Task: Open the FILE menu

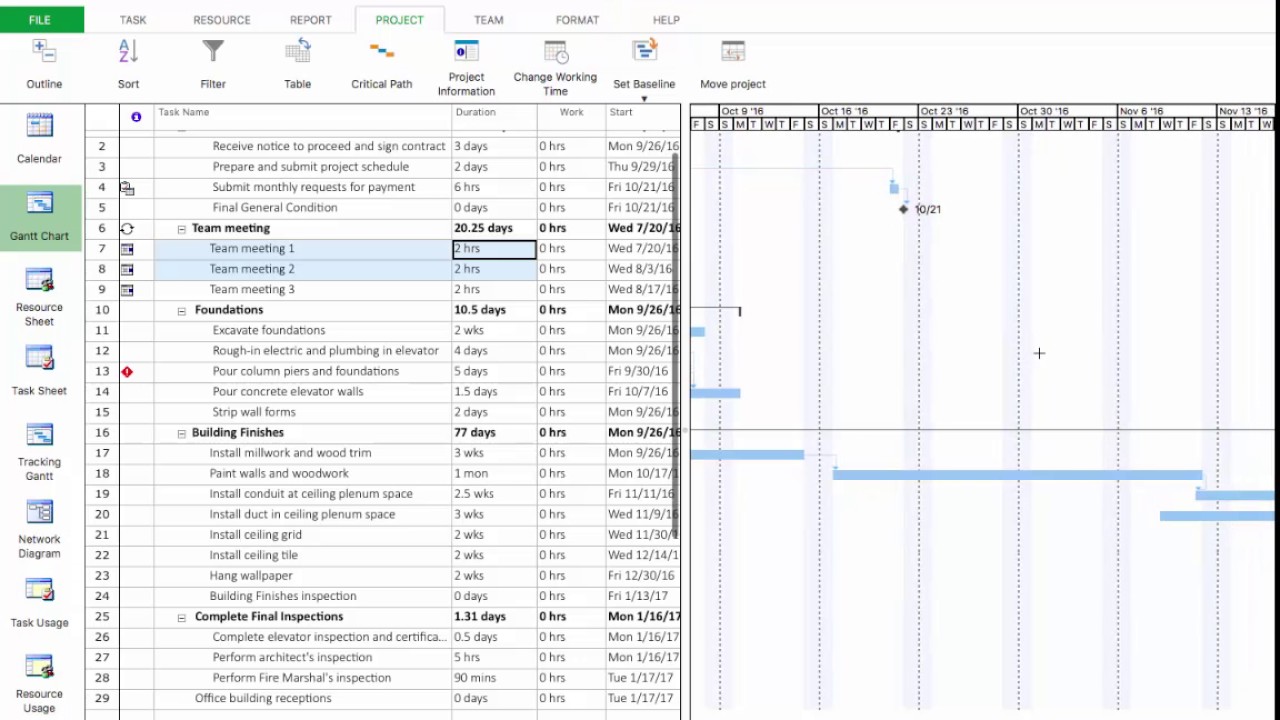Action: 40,20
